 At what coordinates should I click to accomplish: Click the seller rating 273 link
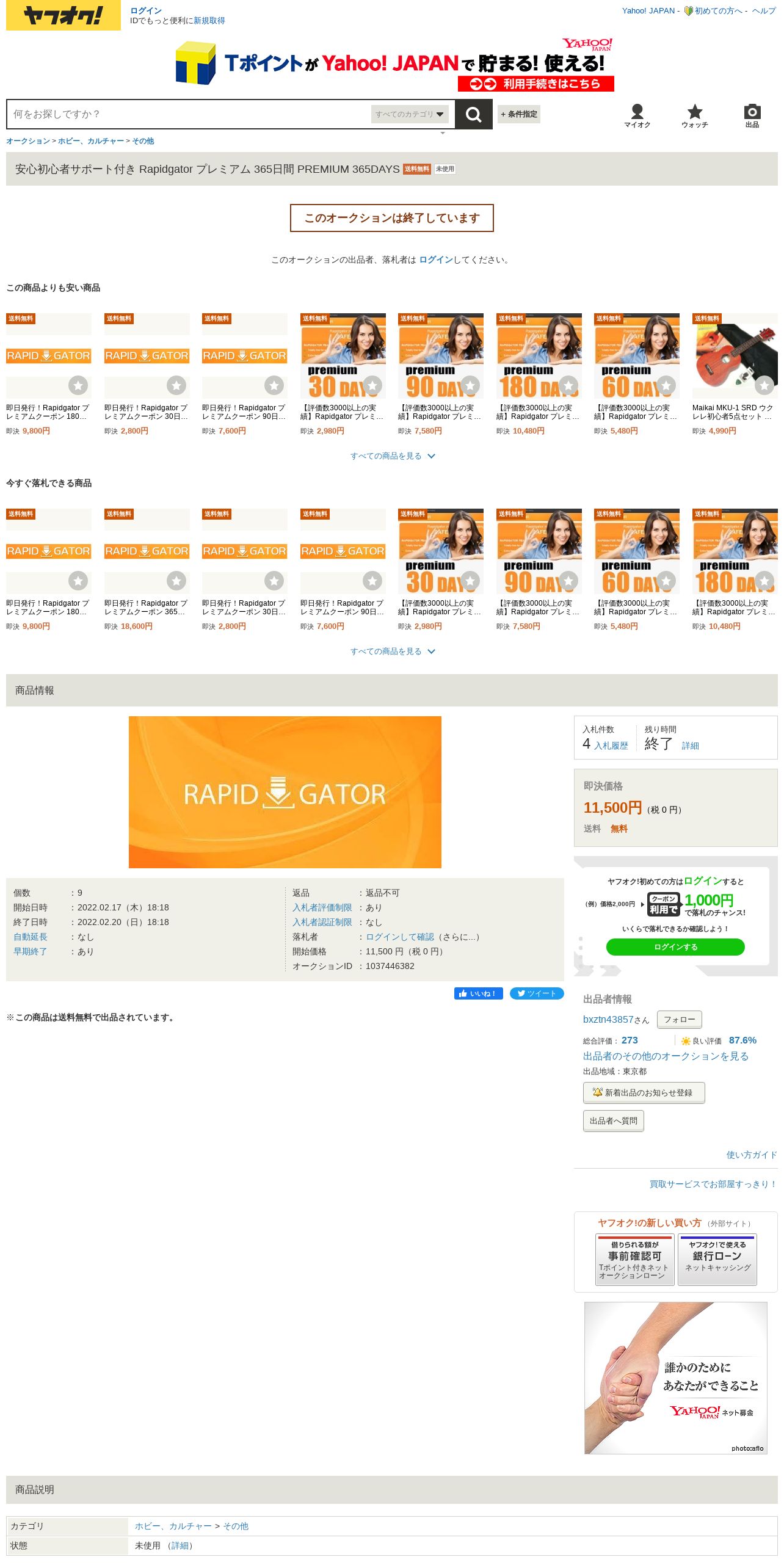[630, 1040]
